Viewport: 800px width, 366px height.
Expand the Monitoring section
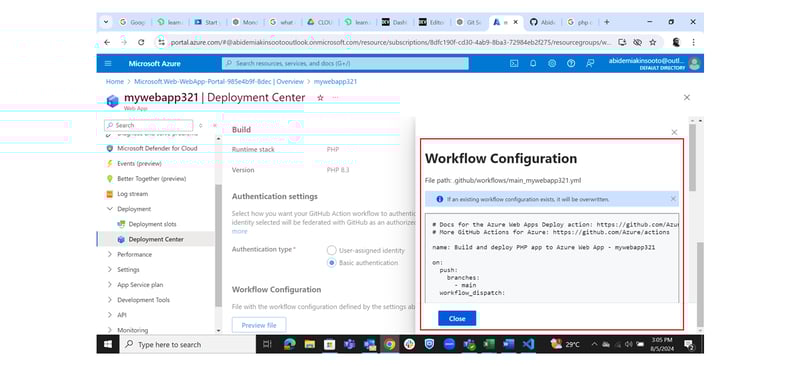click(x=110, y=330)
